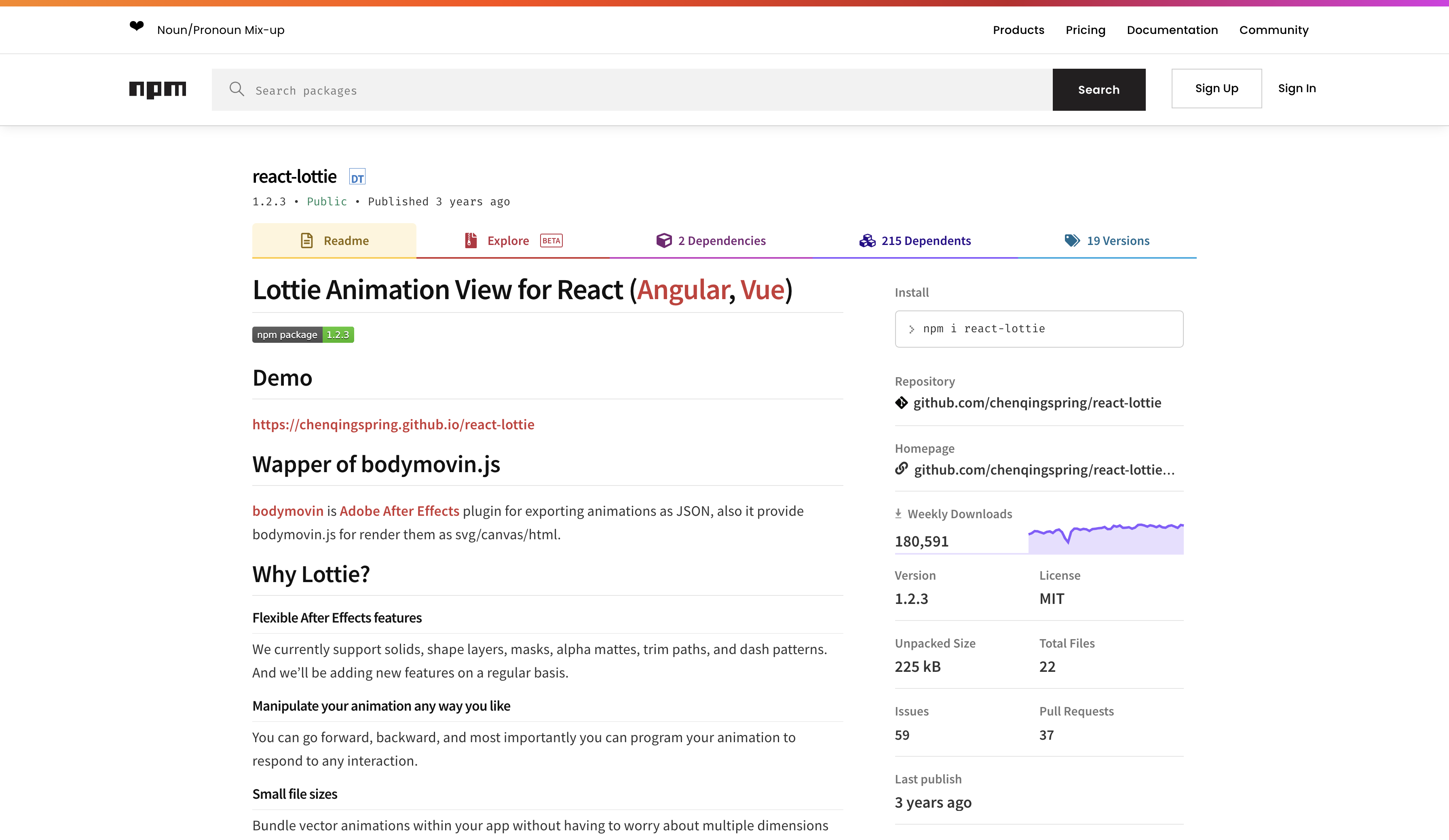Click the git icon beside Repository link
This screenshot has height=840, width=1449.
click(x=901, y=403)
